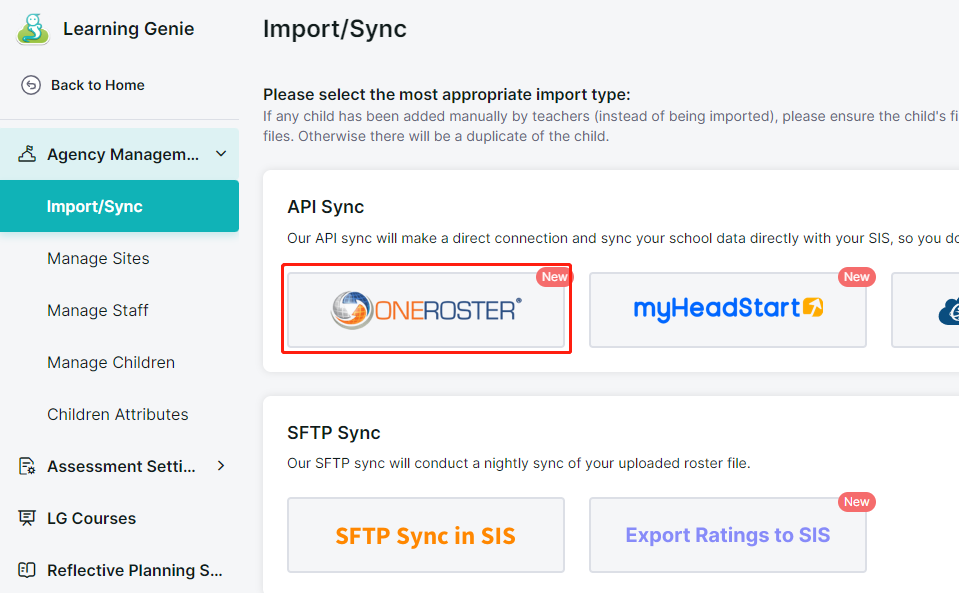Click the Reflective Planning icon
959x593 pixels.
click(x=28, y=570)
